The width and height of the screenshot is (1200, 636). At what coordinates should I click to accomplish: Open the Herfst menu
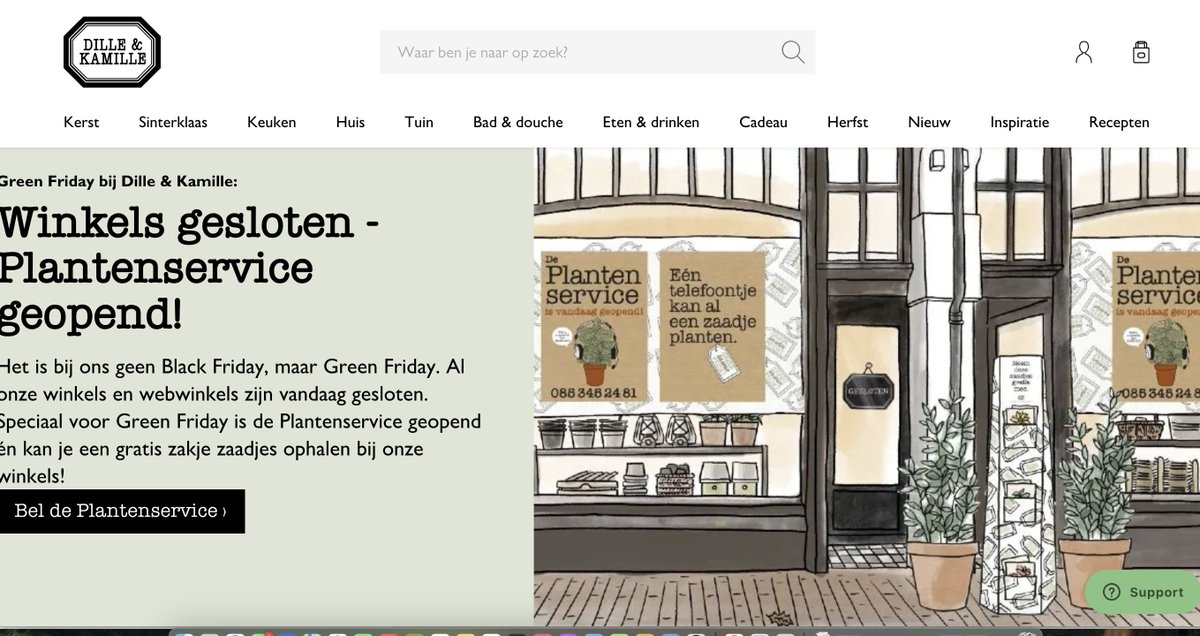tap(847, 122)
